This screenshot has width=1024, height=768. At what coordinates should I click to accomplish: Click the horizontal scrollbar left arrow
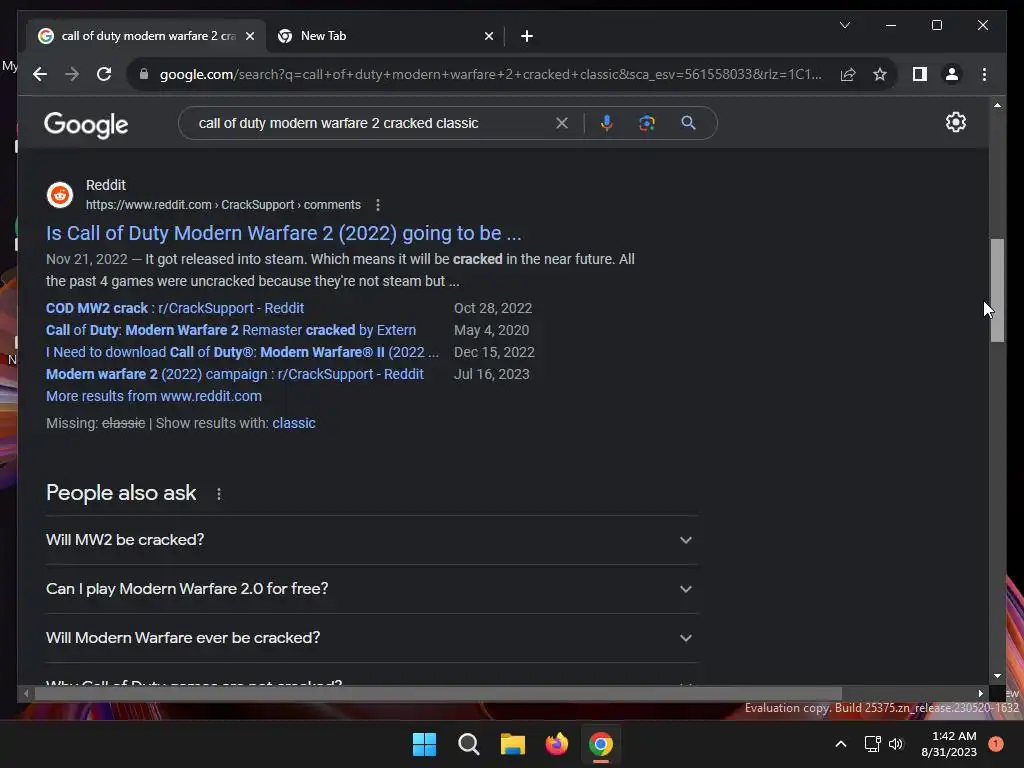coord(26,694)
